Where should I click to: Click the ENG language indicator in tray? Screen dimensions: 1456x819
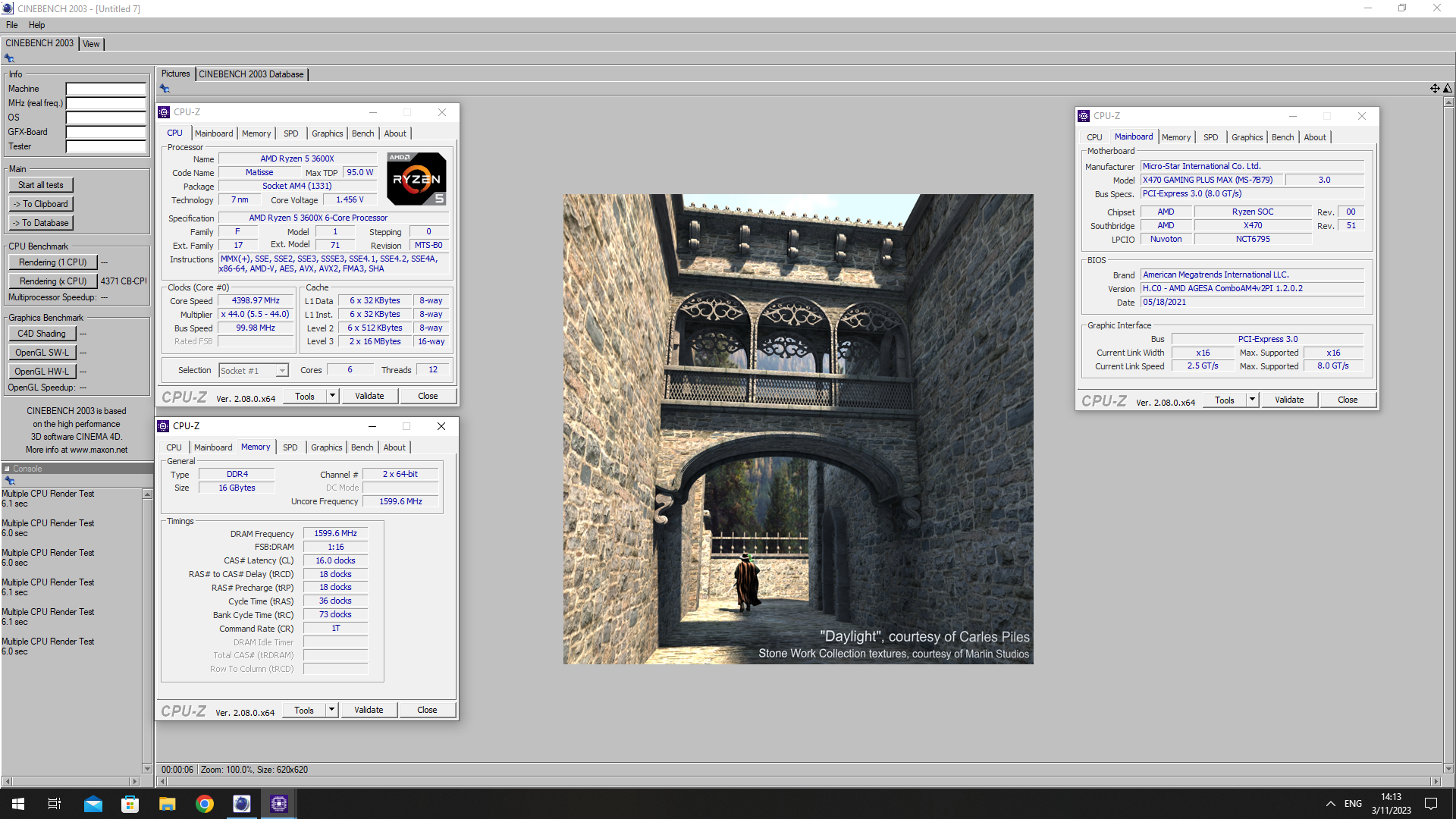tap(1353, 804)
